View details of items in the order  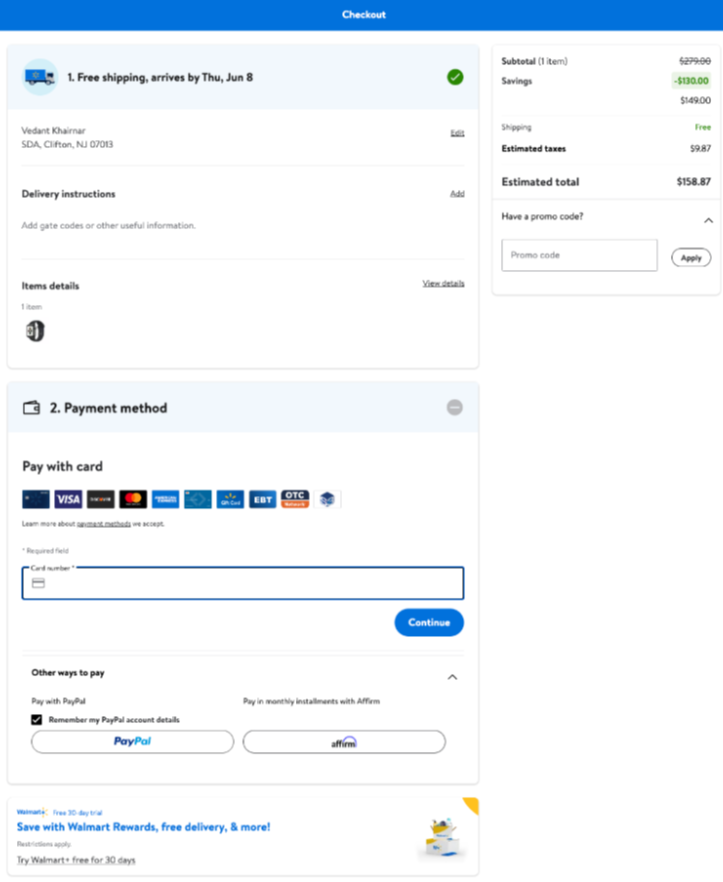[x=443, y=283]
